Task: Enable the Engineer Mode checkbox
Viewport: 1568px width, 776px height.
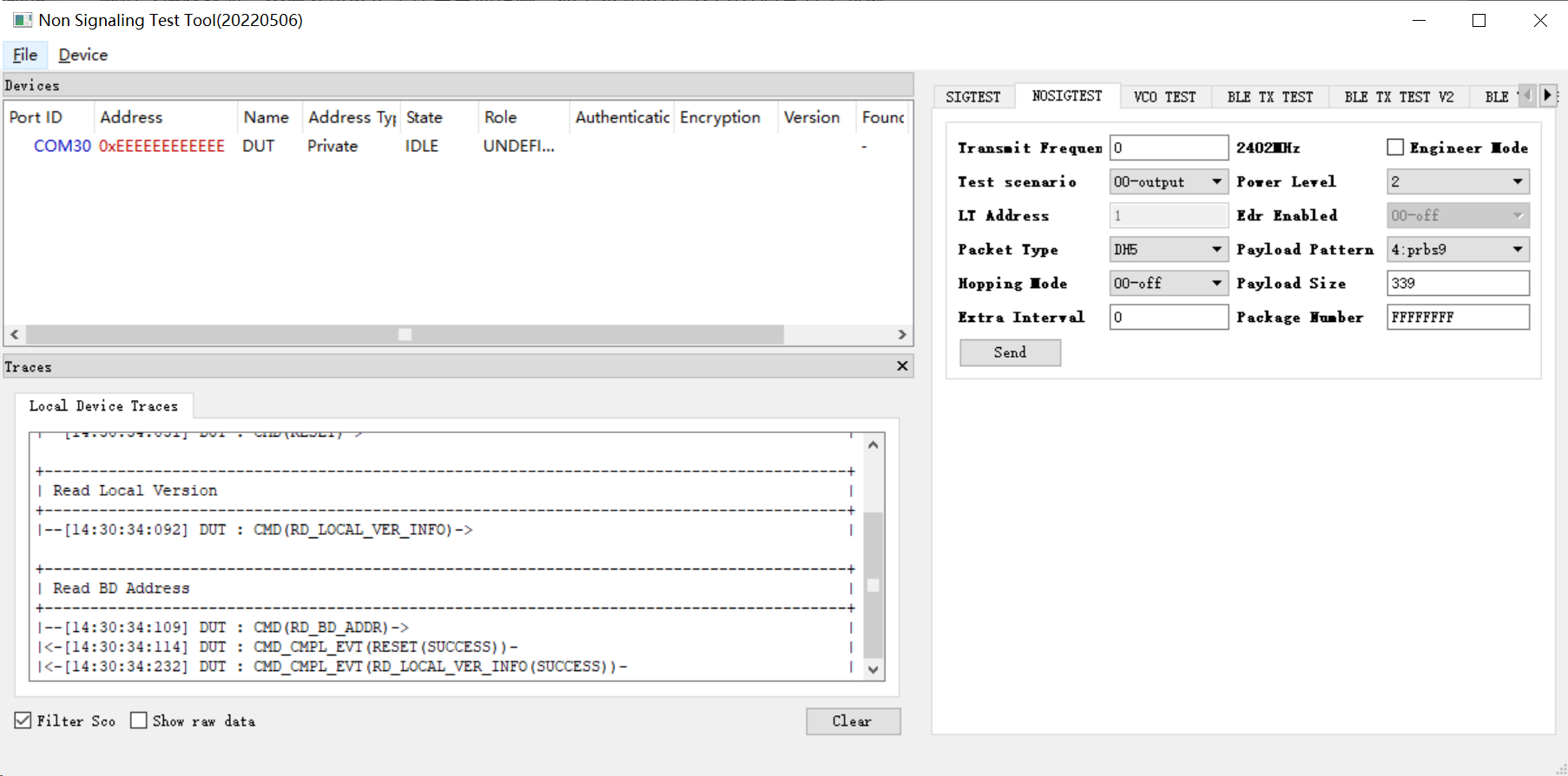Action: (x=1395, y=148)
